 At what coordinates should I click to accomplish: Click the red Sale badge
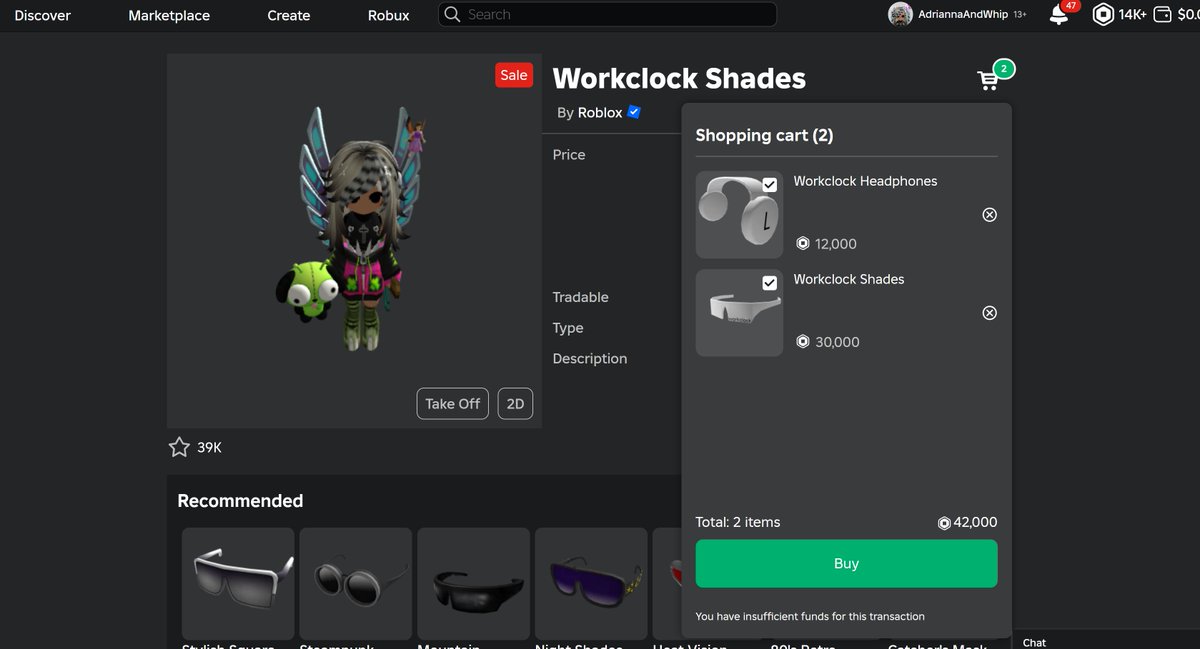point(513,75)
